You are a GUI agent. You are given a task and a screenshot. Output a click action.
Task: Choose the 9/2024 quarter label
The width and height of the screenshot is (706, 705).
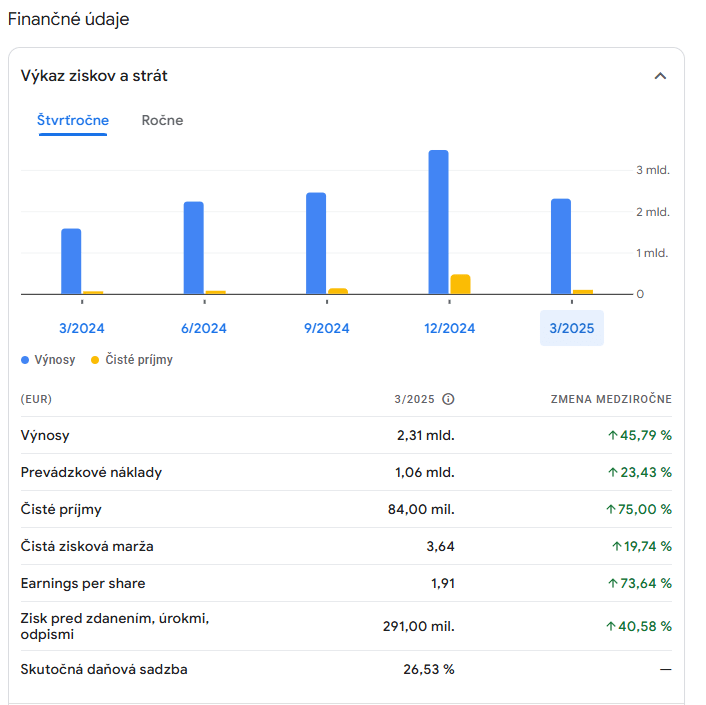(x=327, y=328)
